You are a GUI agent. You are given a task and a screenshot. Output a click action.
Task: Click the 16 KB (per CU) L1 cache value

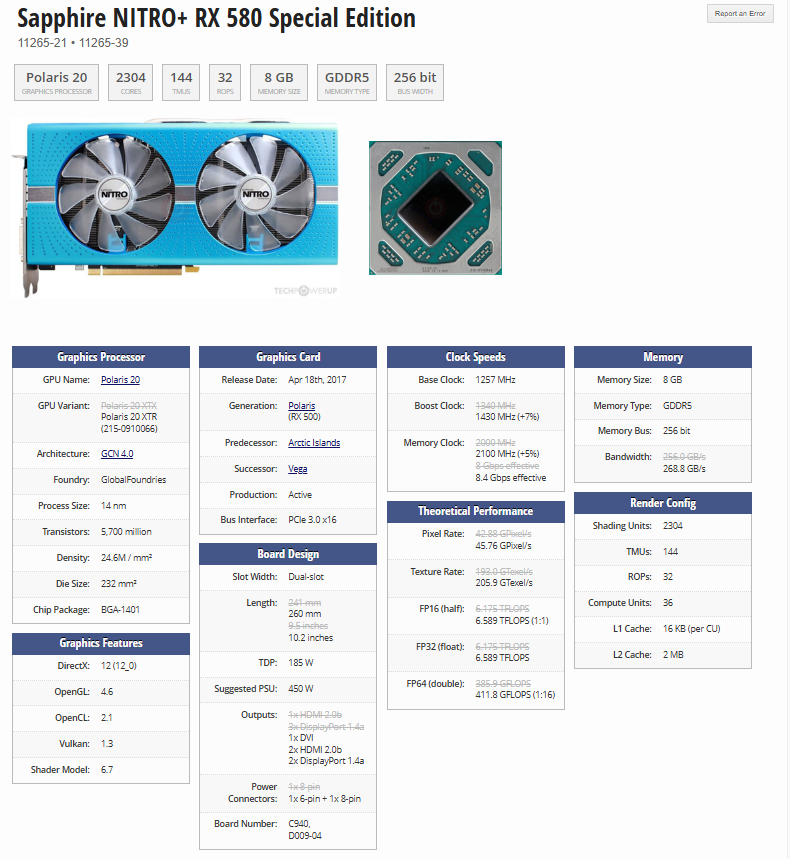pyautogui.click(x=691, y=629)
